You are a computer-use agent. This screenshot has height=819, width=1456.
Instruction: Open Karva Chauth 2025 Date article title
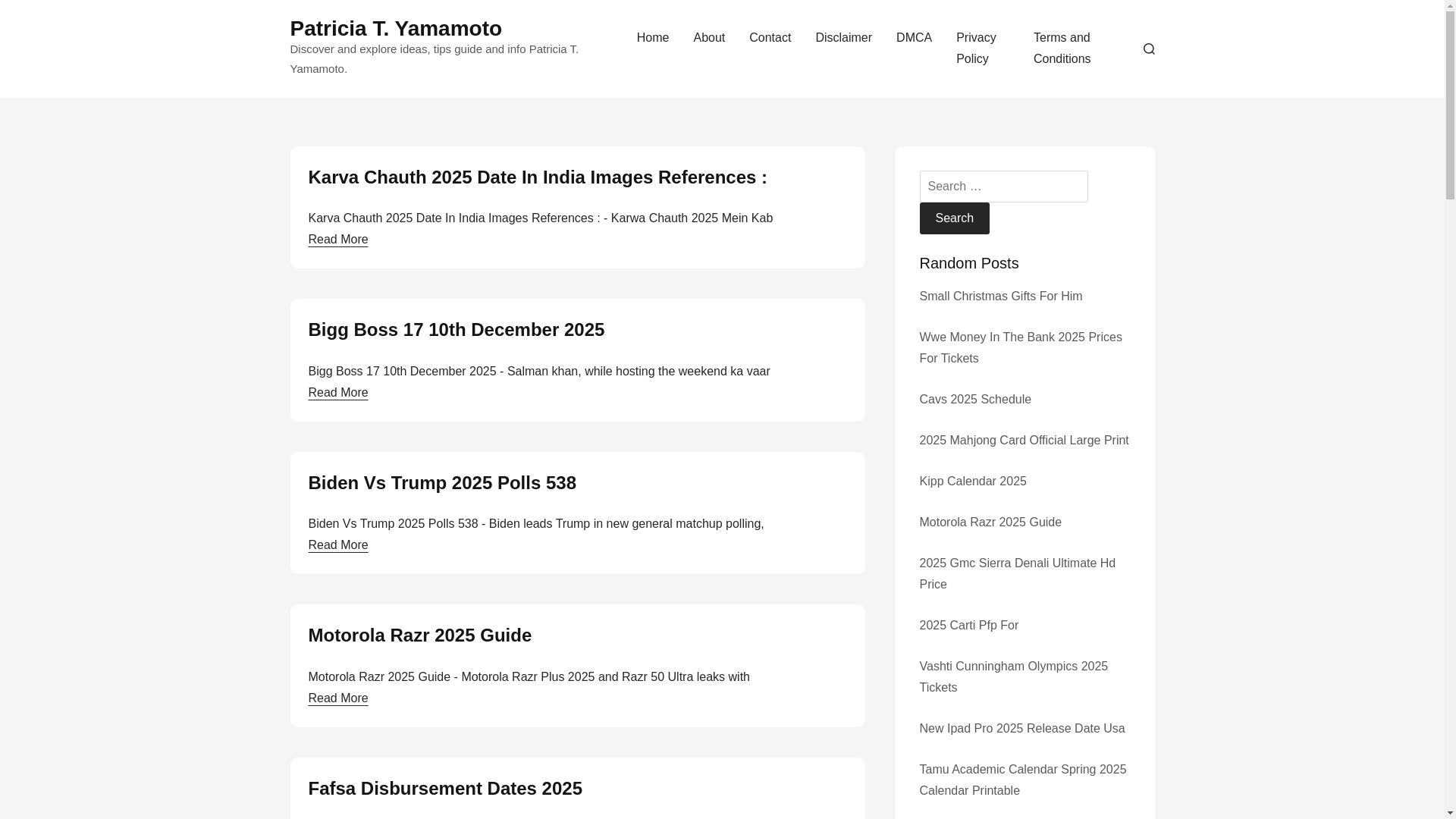(x=537, y=177)
